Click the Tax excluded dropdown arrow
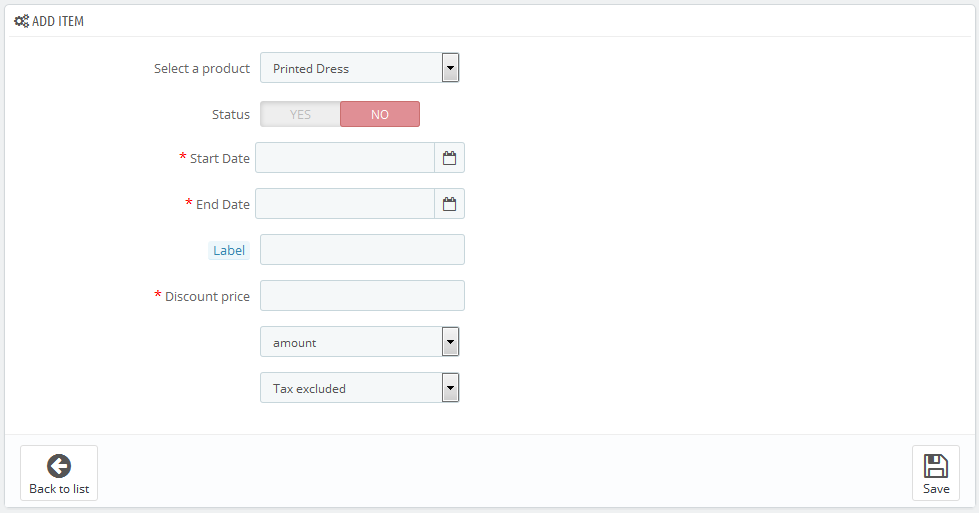Image resolution: width=979 pixels, height=513 pixels. pyautogui.click(x=450, y=388)
